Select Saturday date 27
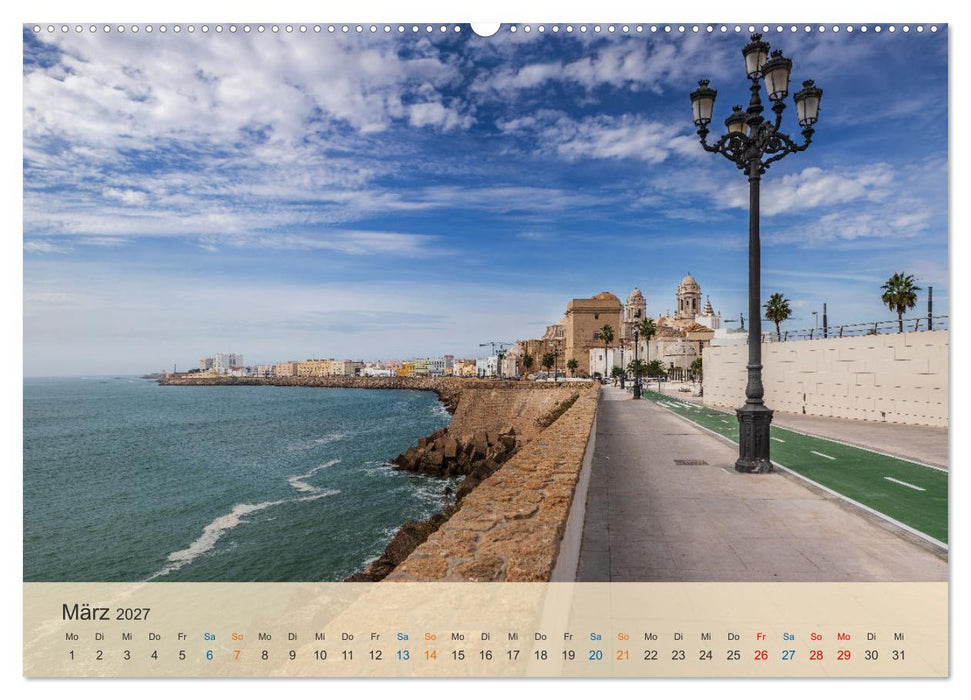Screen dimensions: 971x700 click(788, 655)
